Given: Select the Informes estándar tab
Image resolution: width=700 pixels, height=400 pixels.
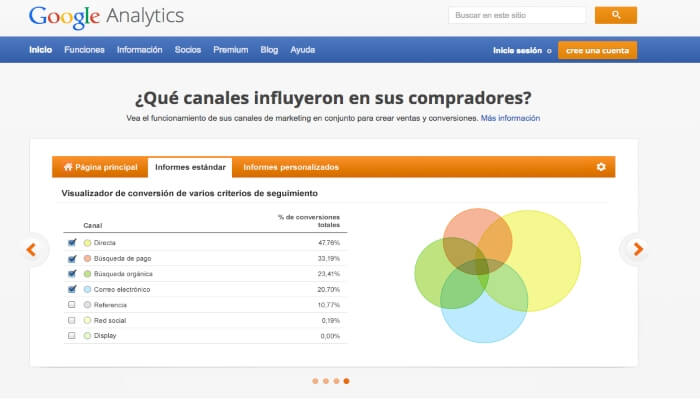Looking at the screenshot, I should [190, 167].
